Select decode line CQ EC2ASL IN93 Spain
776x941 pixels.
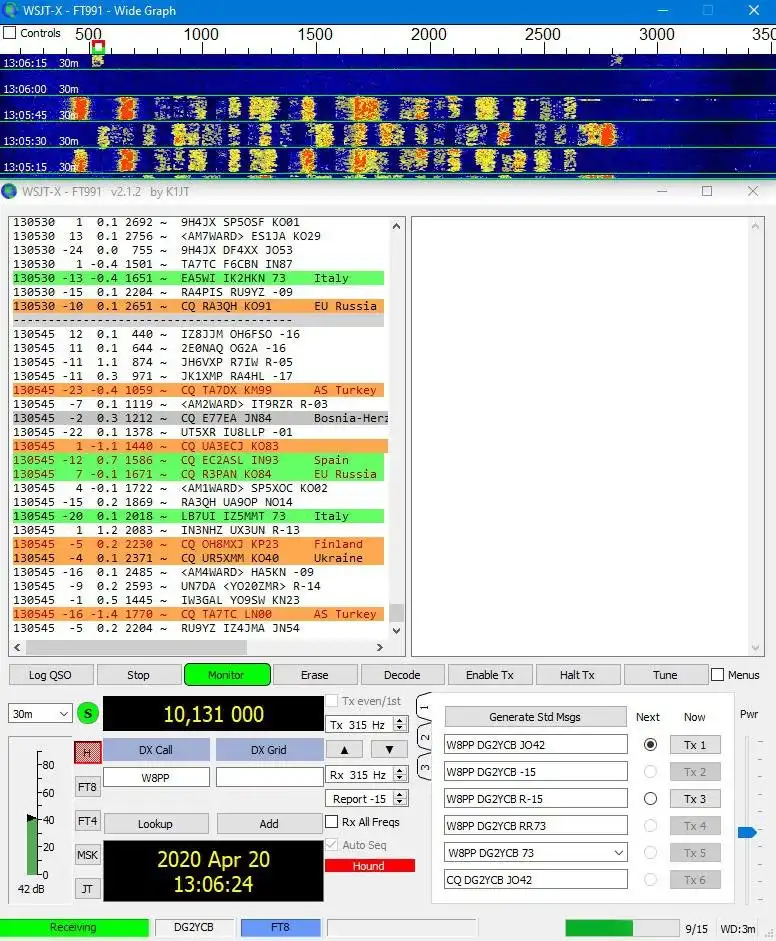[198, 460]
